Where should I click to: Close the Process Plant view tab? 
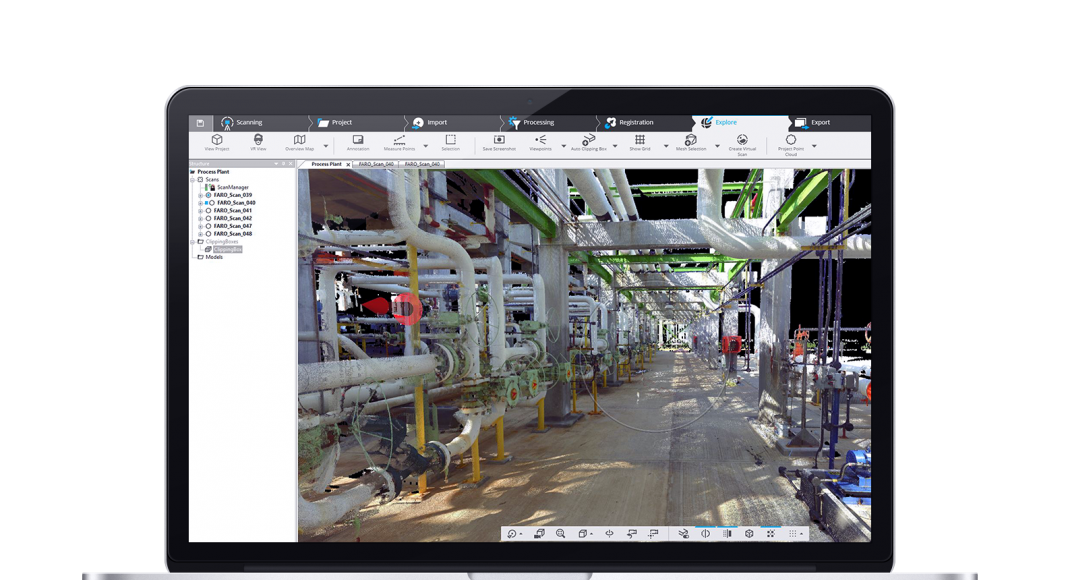pyautogui.click(x=348, y=164)
